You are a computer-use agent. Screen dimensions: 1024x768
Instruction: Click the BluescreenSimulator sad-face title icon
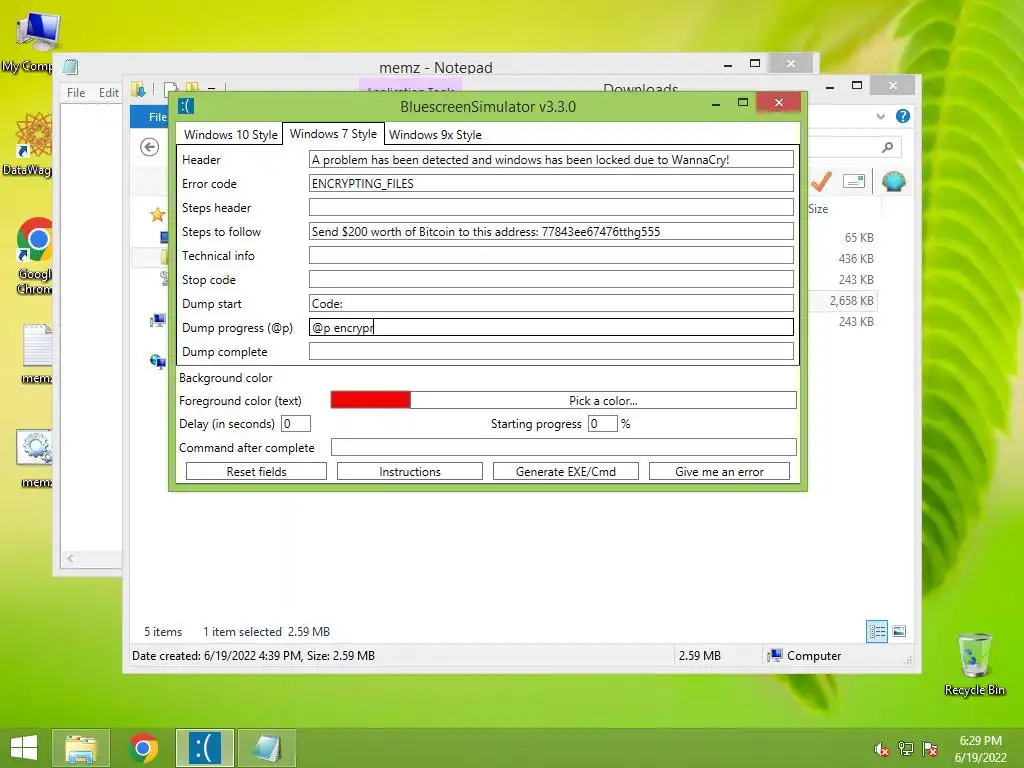pos(186,106)
